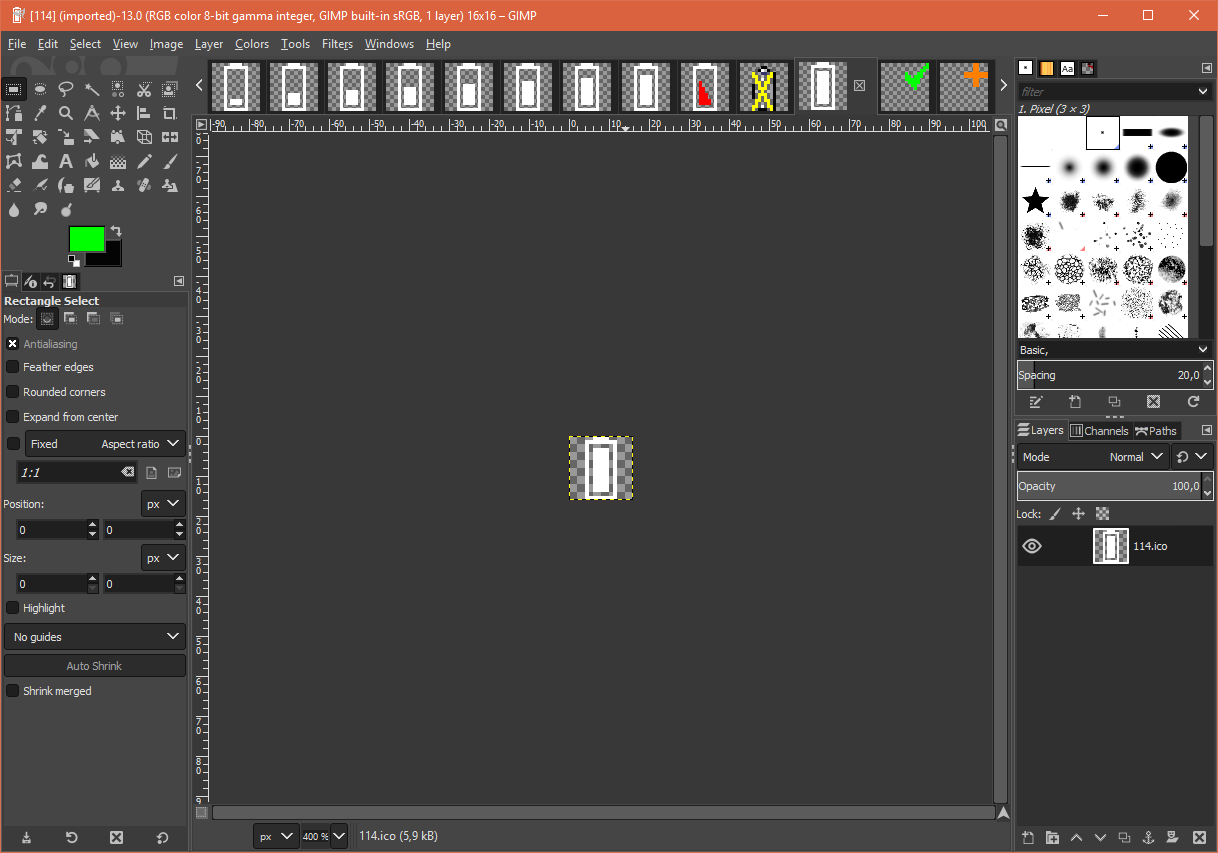Activate the Eraser tool

pyautogui.click(x=14, y=185)
